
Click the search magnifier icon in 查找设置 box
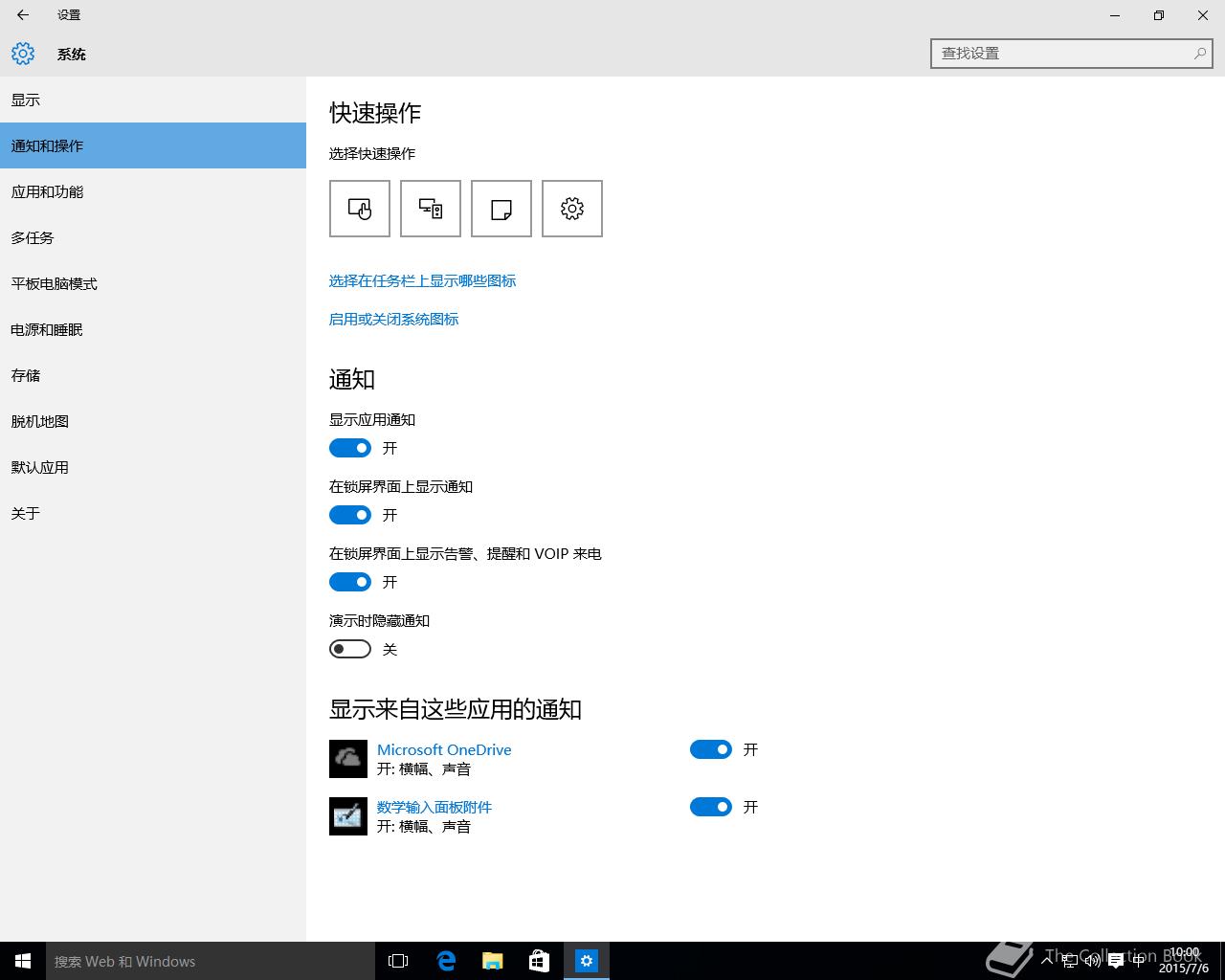(1199, 54)
